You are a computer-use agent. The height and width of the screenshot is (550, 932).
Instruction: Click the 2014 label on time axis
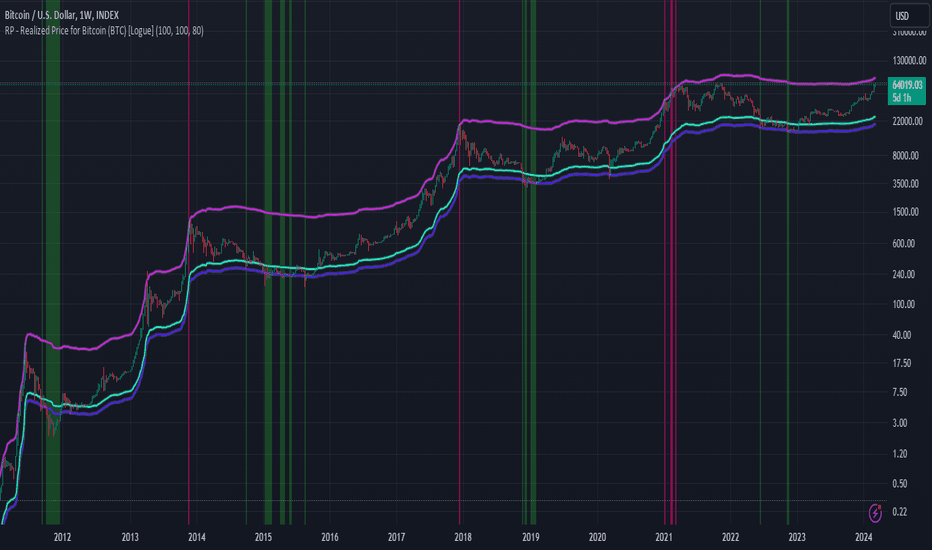click(x=197, y=538)
